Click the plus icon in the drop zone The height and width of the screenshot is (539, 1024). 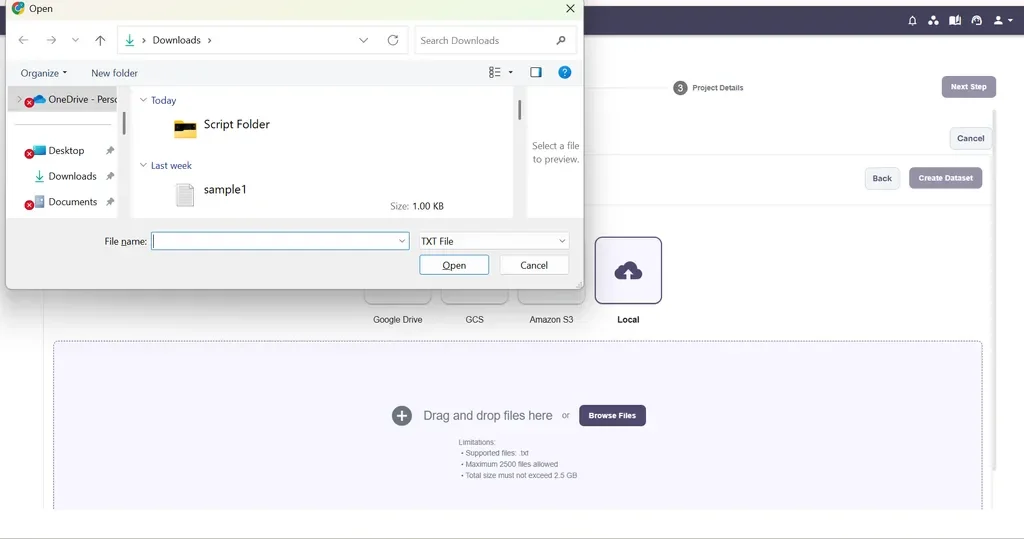402,416
